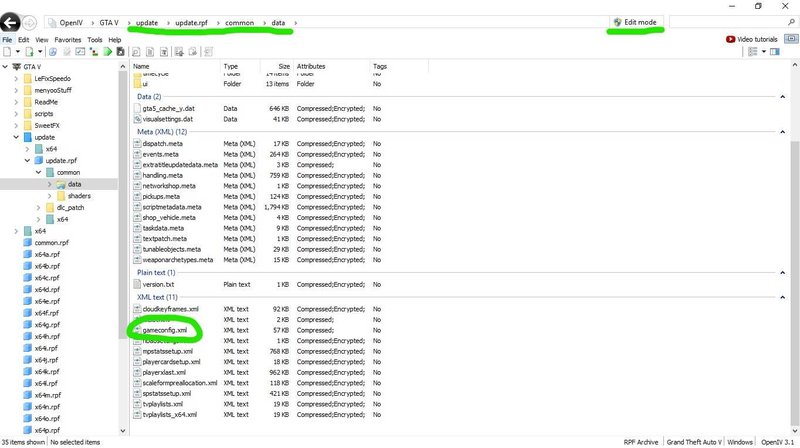Collapse the update.rpf tree node
Viewport: 800px width, 448px height.
pyautogui.click(x=28, y=161)
